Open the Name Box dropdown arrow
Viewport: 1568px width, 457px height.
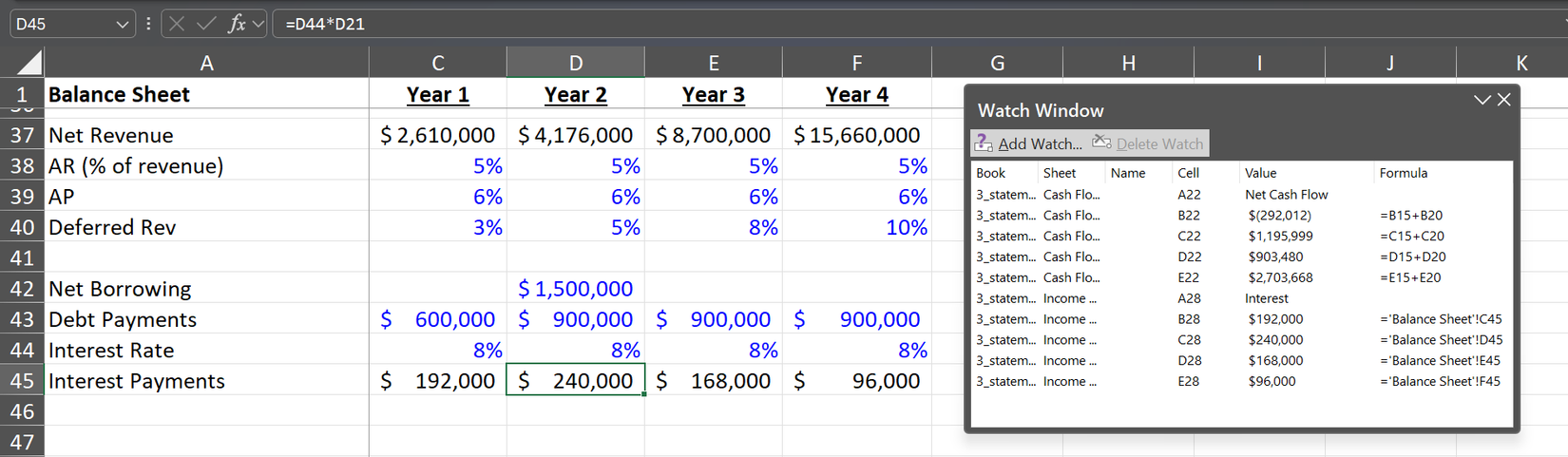pos(123,24)
